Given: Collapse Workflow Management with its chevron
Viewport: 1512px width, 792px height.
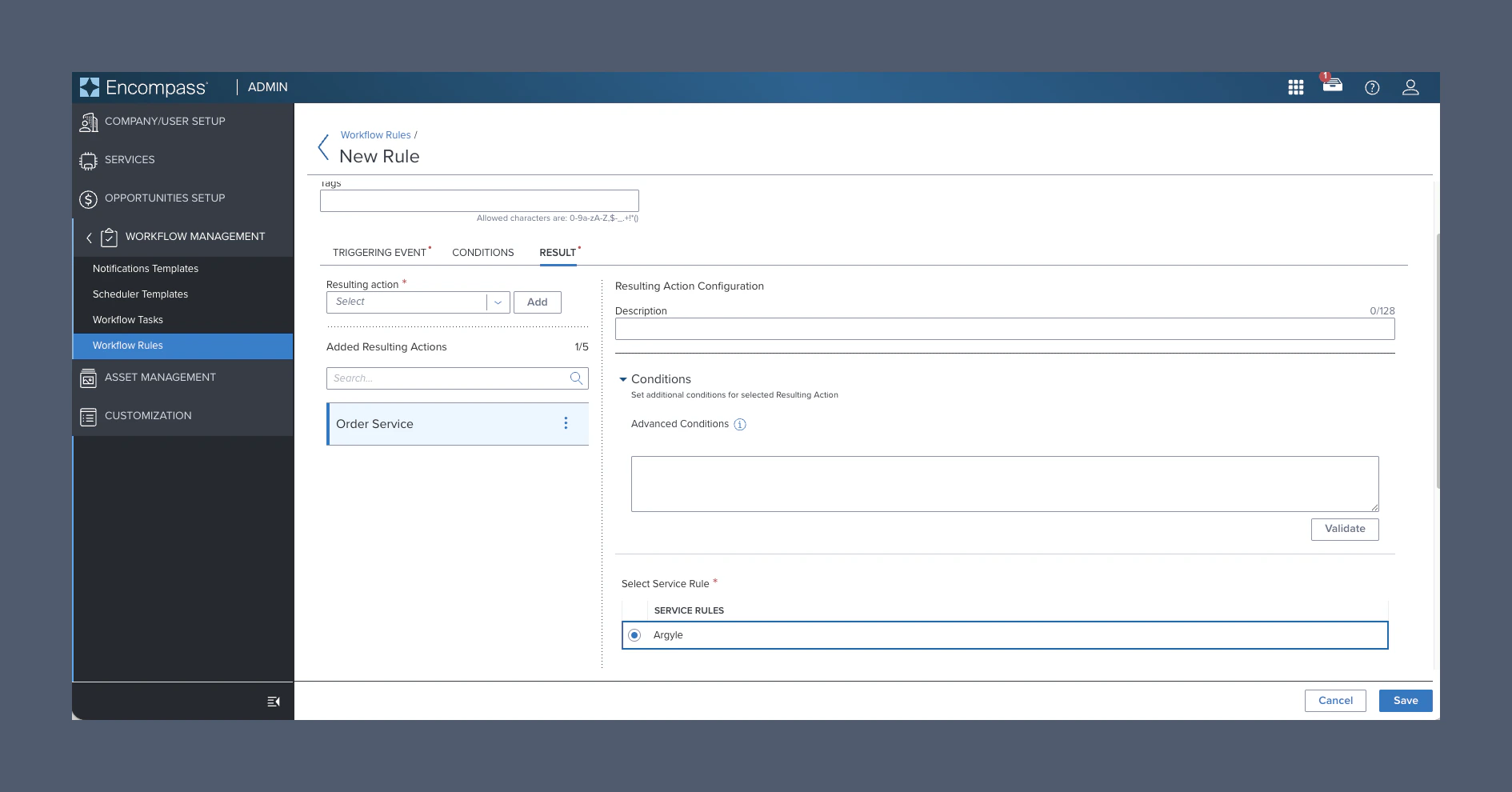Looking at the screenshot, I should pyautogui.click(x=89, y=237).
